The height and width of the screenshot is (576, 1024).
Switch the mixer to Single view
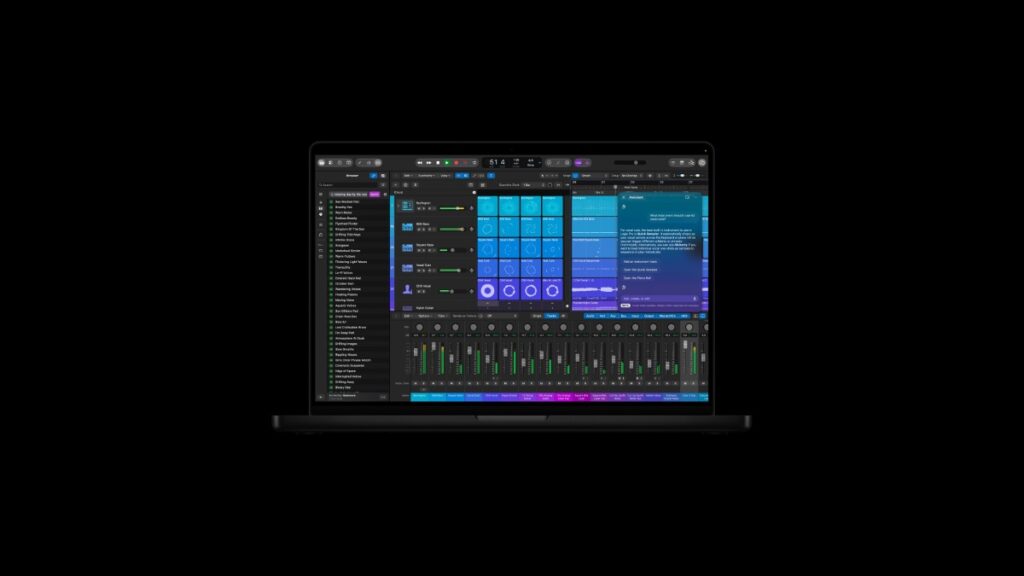tap(537, 316)
